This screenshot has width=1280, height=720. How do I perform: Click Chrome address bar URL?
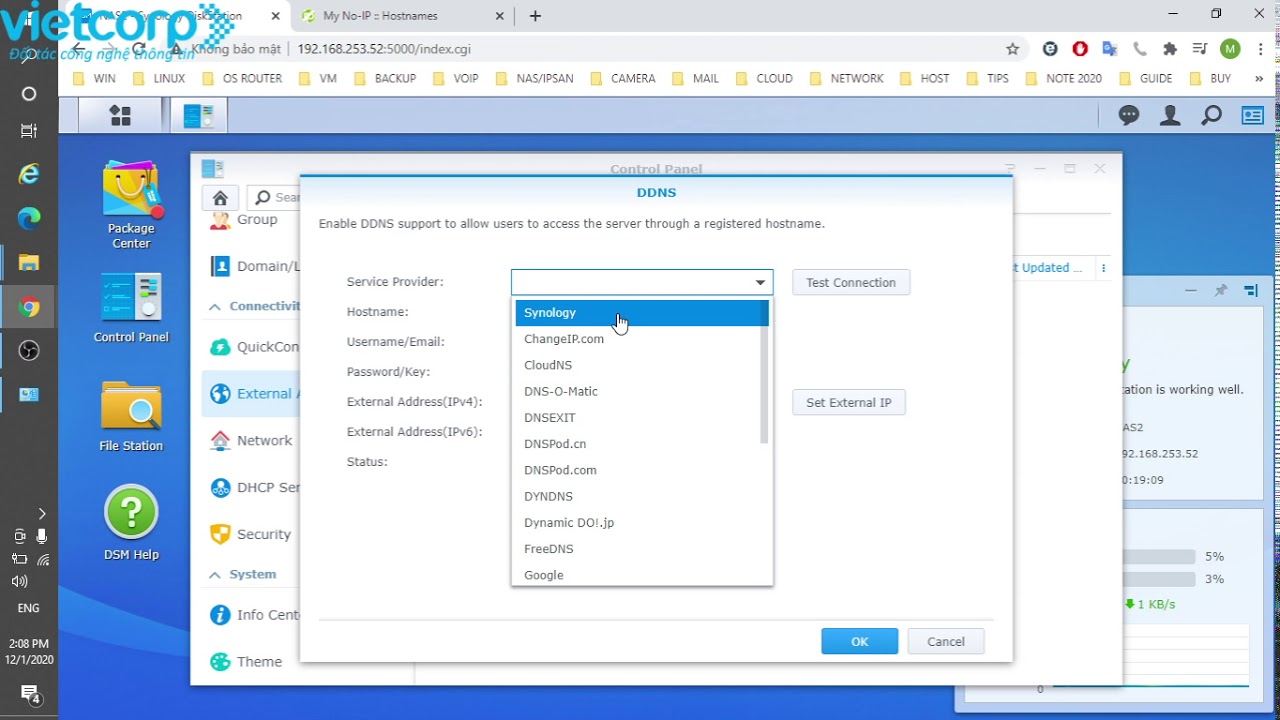coord(384,48)
